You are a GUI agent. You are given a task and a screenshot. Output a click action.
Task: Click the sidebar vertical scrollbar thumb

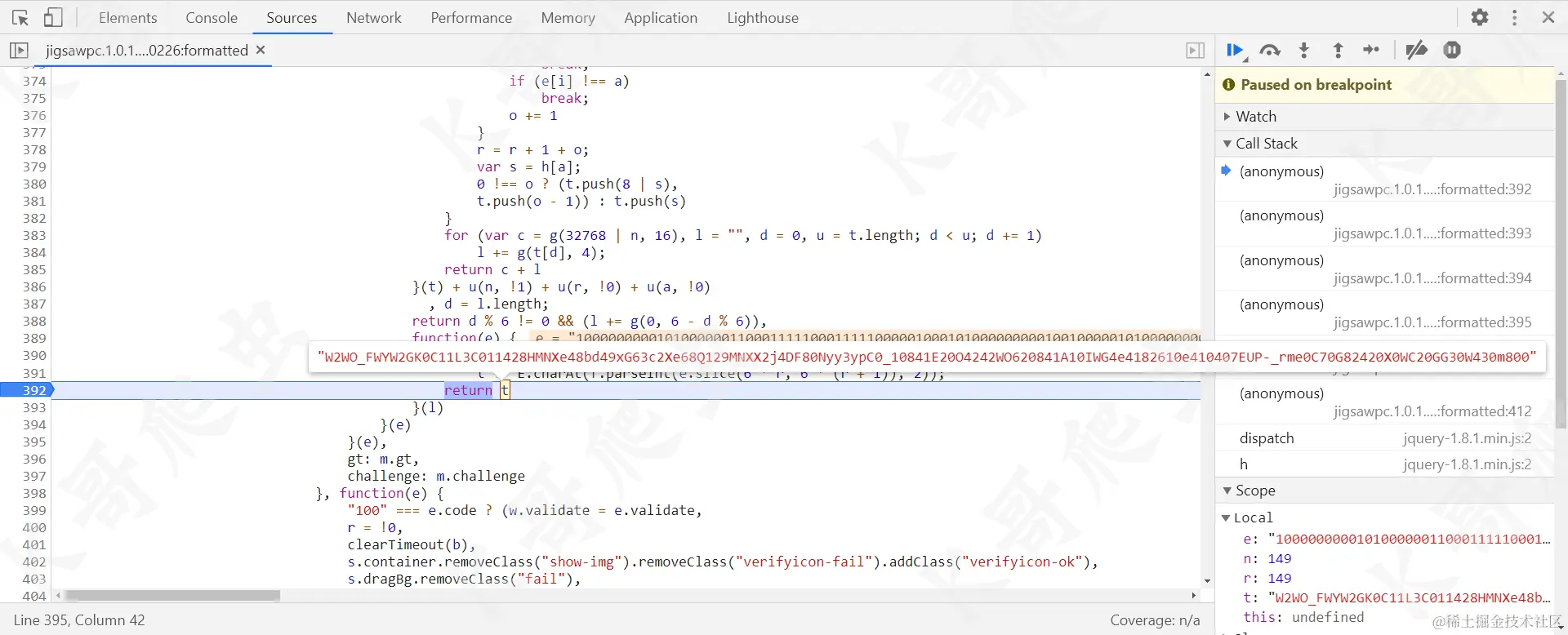(1561, 253)
